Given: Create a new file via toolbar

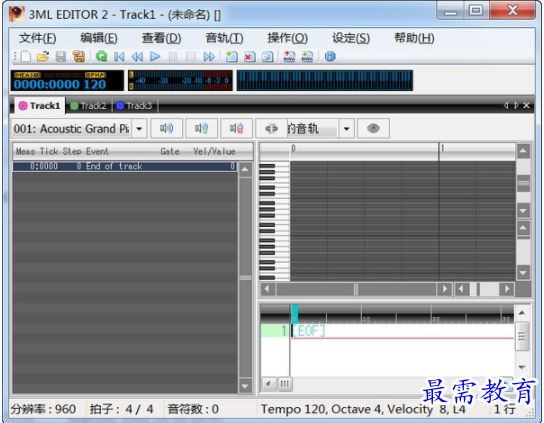Looking at the screenshot, I should click(26, 56).
